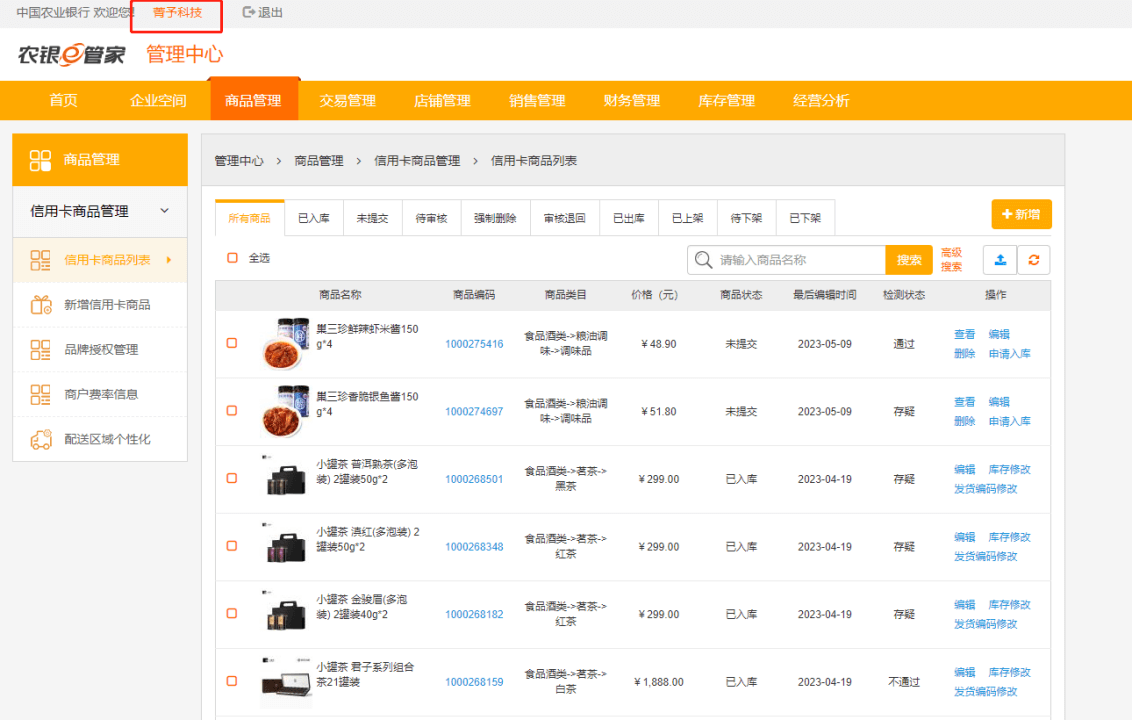The height and width of the screenshot is (720, 1132).
Task: Click 编辑 for 小罐茶 金骏眉 row
Action: pos(965,604)
